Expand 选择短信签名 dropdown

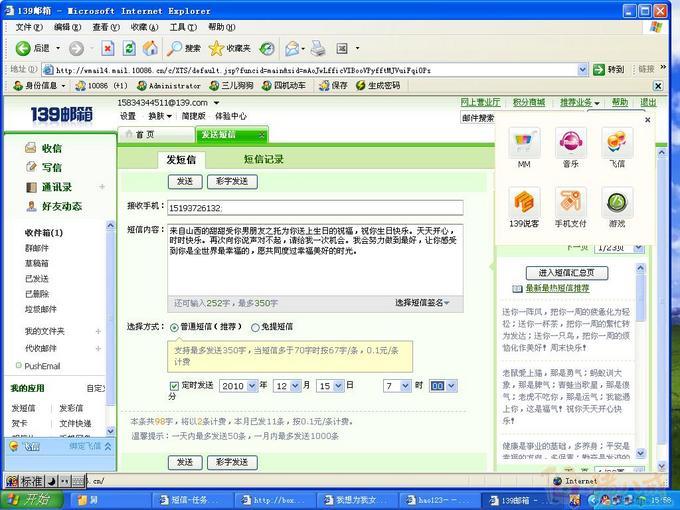click(x=422, y=303)
